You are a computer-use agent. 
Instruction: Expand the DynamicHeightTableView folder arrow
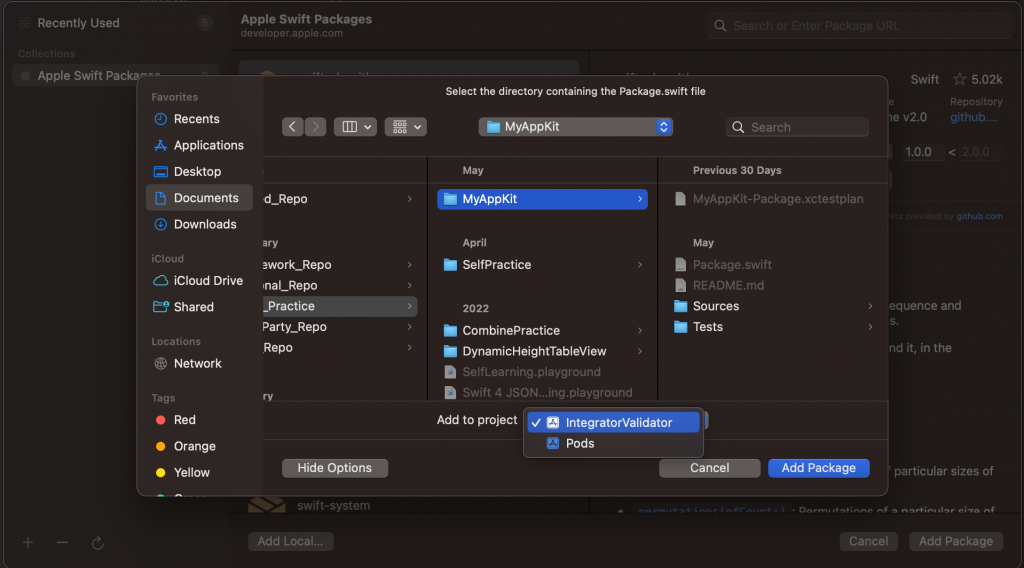point(640,351)
